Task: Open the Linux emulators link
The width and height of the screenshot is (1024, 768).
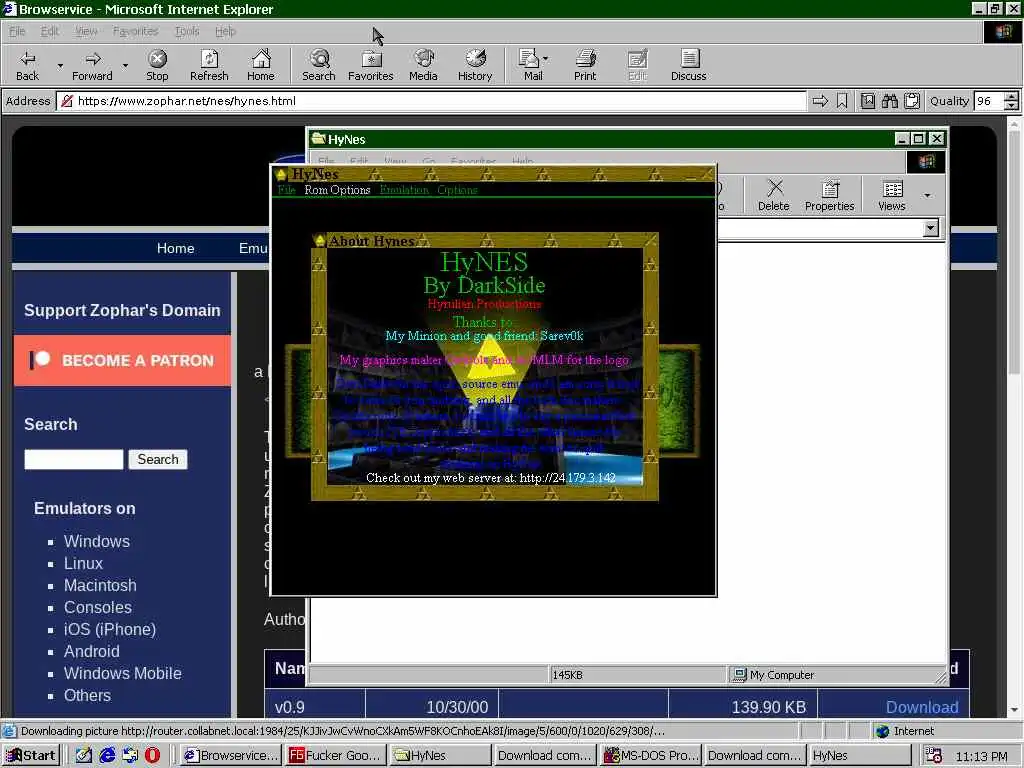Action: [x=83, y=564]
